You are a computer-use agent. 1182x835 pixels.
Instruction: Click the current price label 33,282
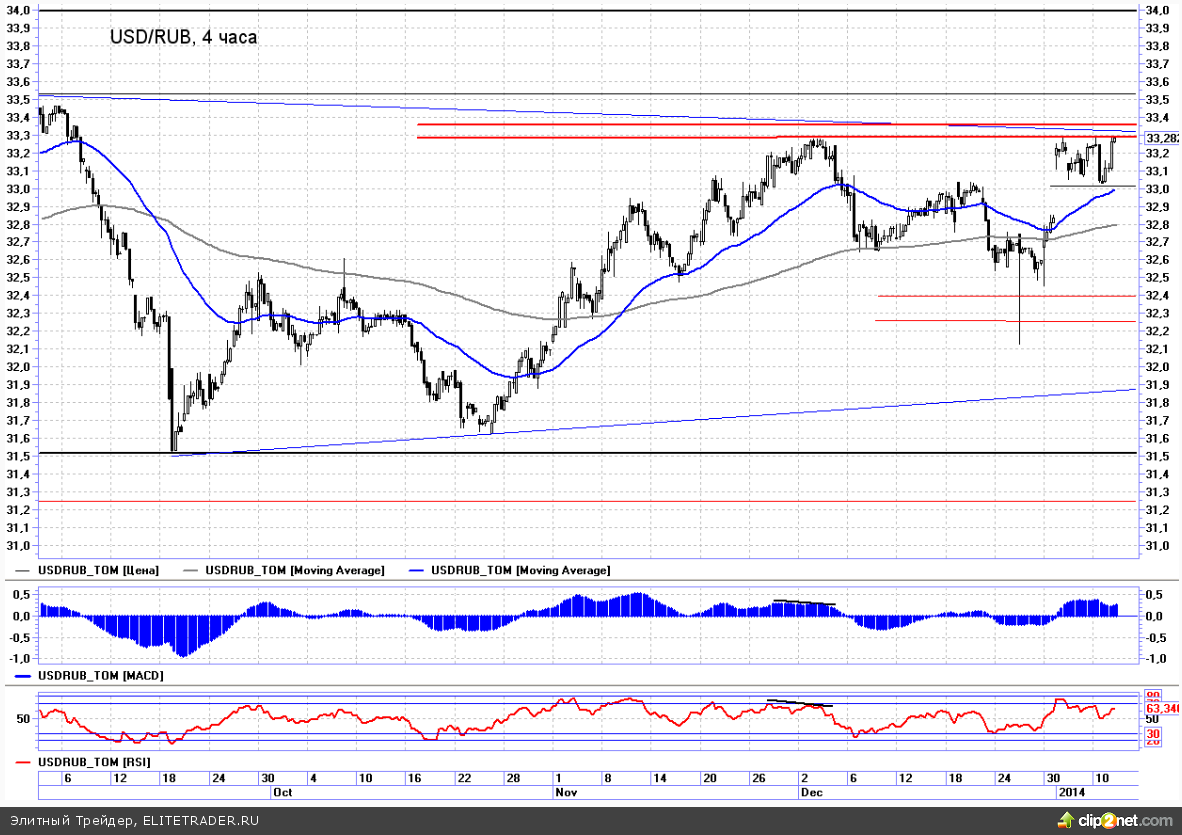point(1161,137)
